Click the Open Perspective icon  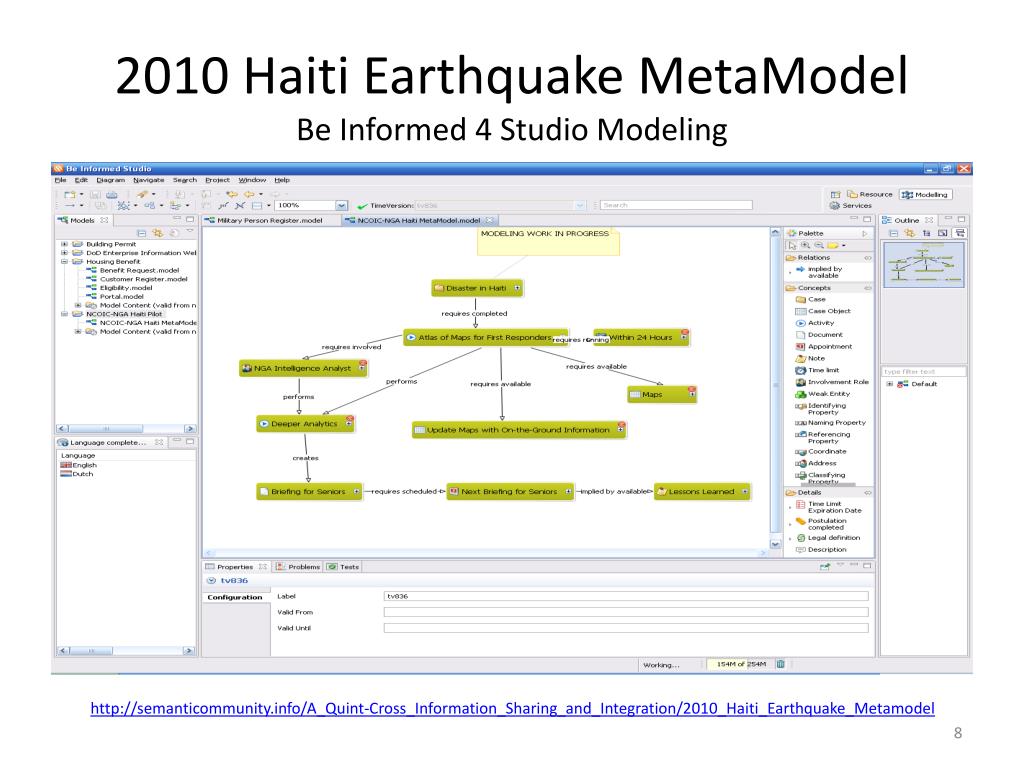[x=835, y=194]
